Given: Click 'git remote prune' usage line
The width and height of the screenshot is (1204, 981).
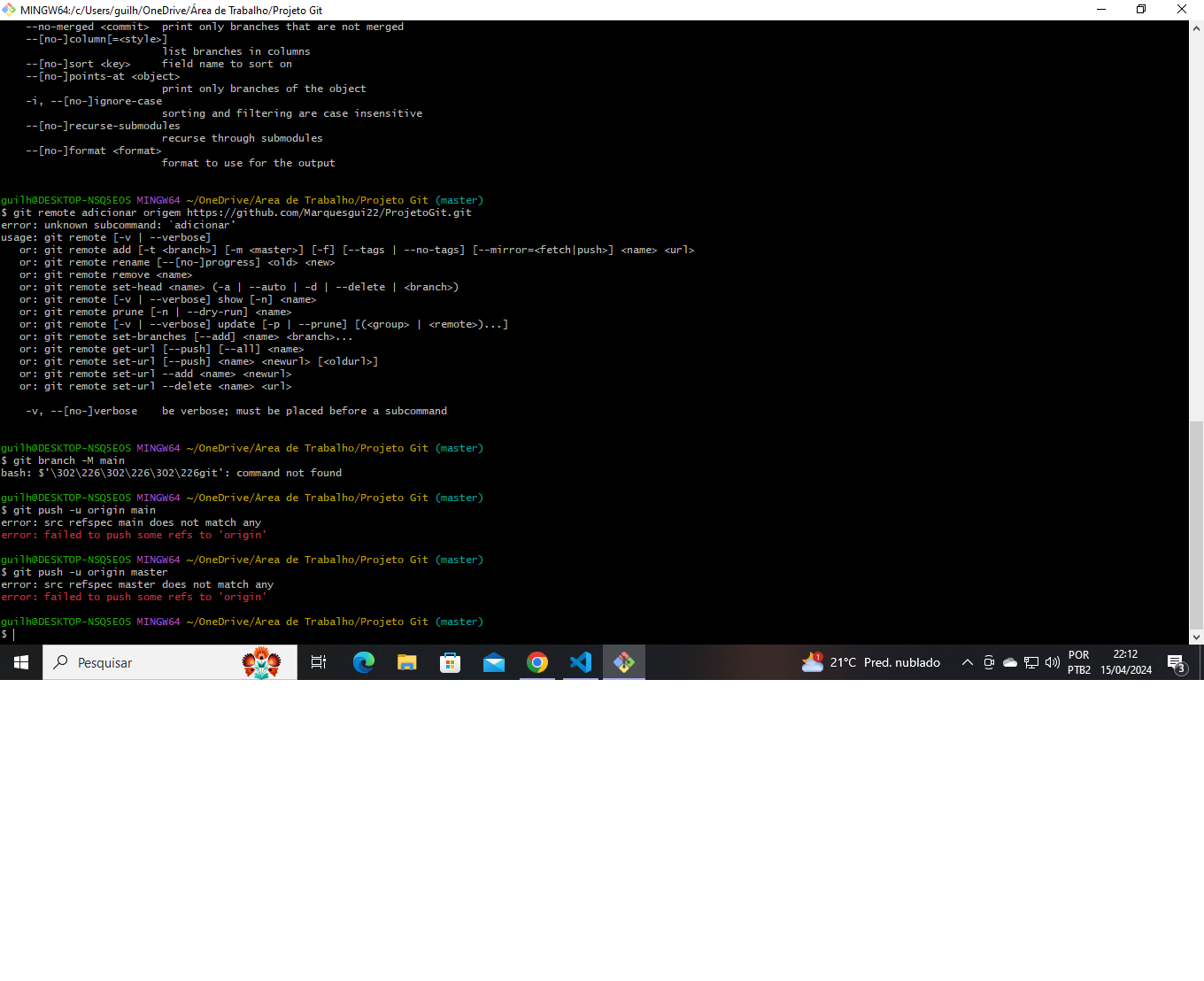Looking at the screenshot, I should [155, 312].
